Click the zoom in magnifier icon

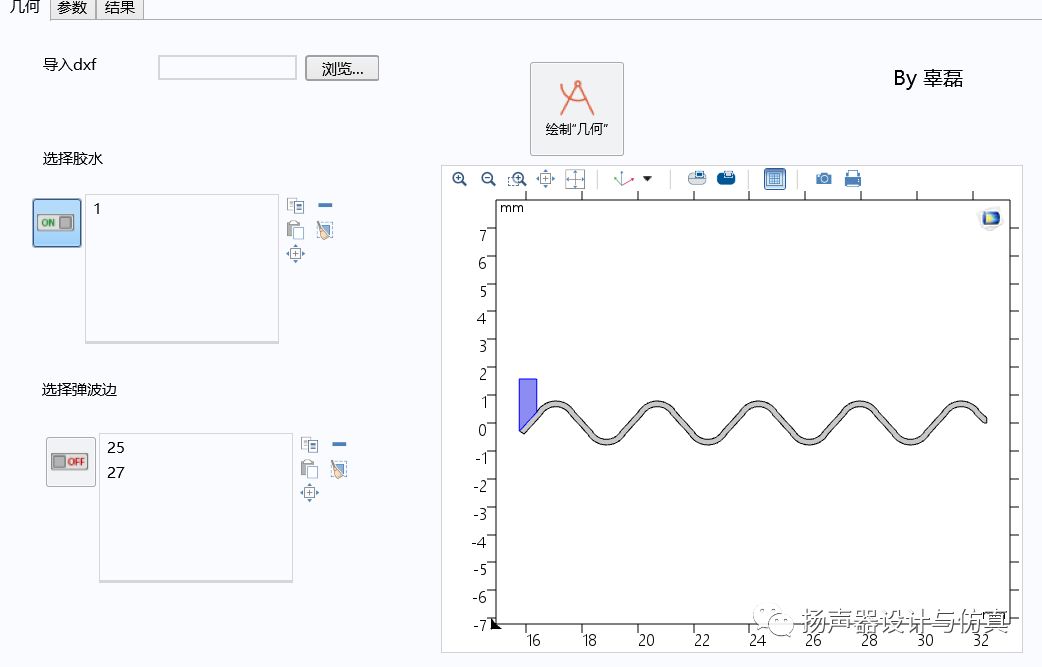[x=460, y=179]
